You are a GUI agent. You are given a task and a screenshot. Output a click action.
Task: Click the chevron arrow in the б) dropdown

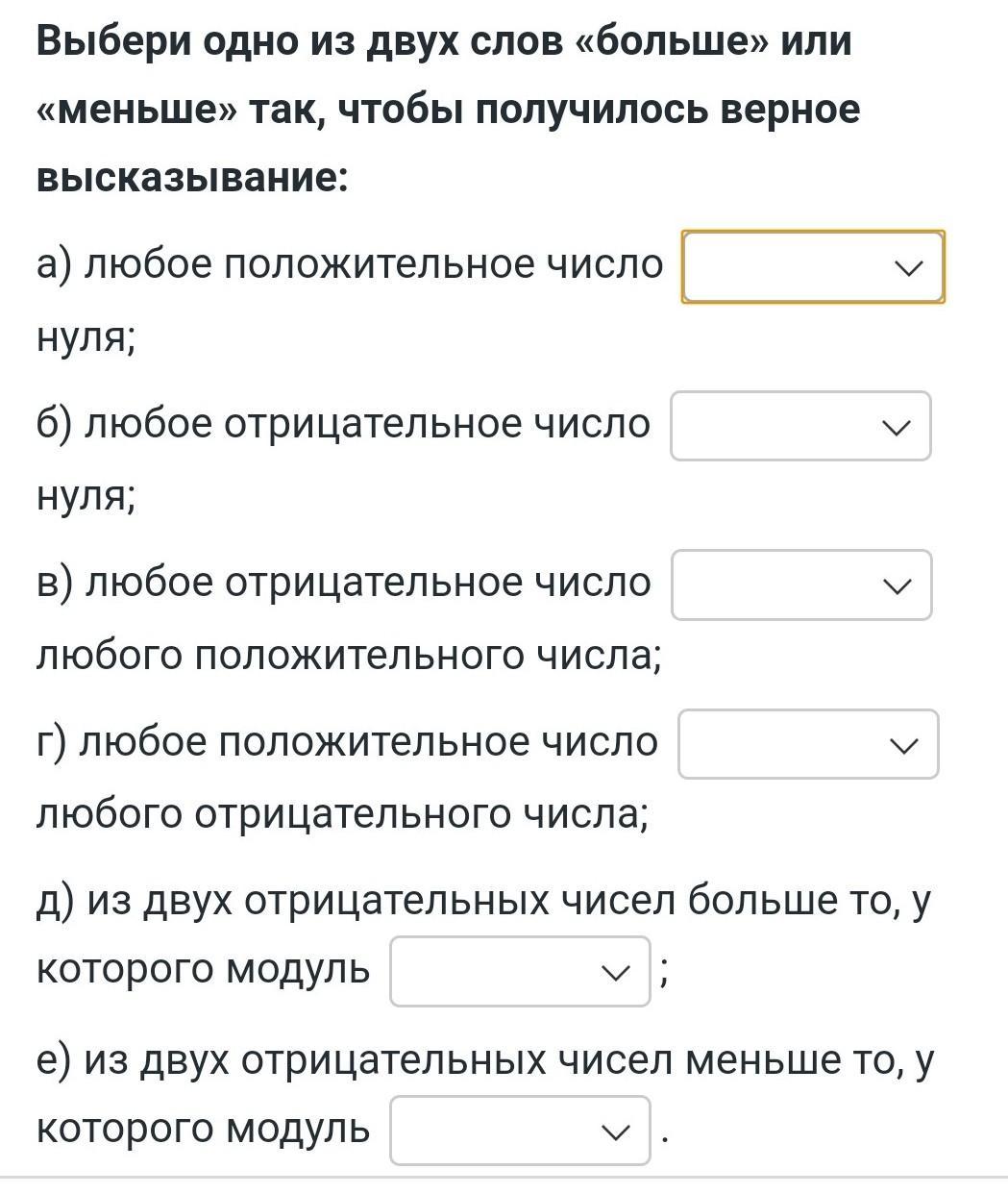pyautogui.click(x=896, y=427)
